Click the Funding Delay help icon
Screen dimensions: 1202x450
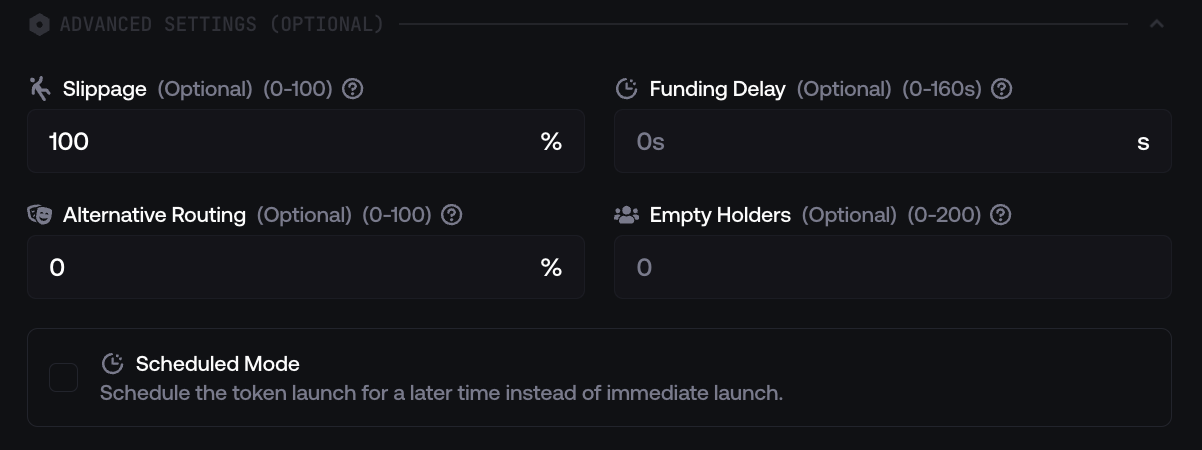[x=1001, y=89]
